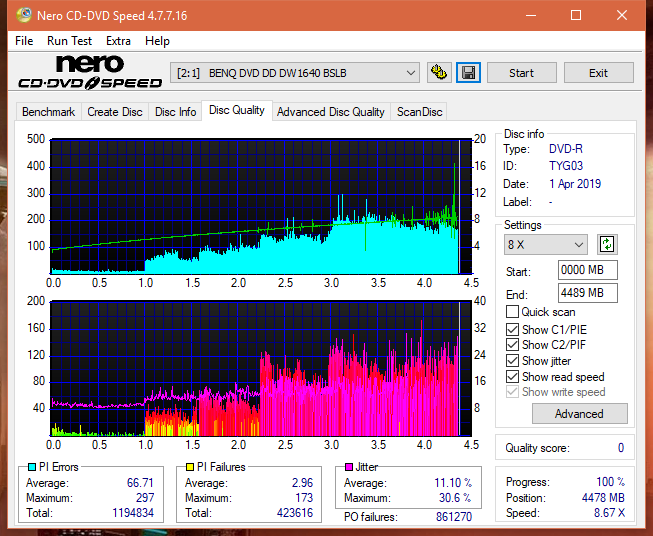The height and width of the screenshot is (536, 653).
Task: Maximize the Nero CD-DVD Speed window
Action: pos(576,15)
